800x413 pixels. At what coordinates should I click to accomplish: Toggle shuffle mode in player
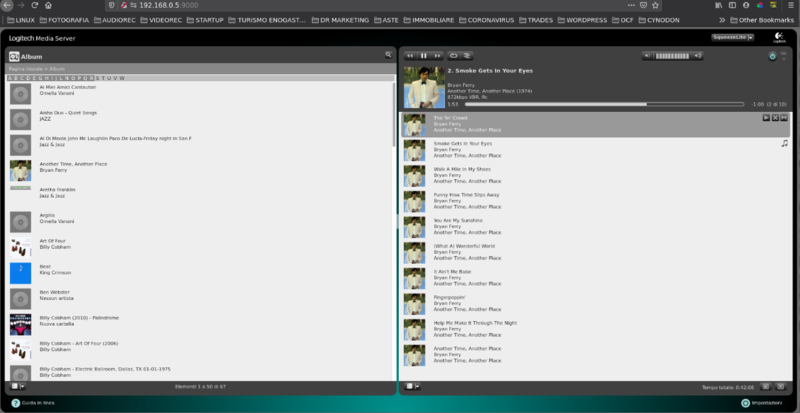[468, 56]
